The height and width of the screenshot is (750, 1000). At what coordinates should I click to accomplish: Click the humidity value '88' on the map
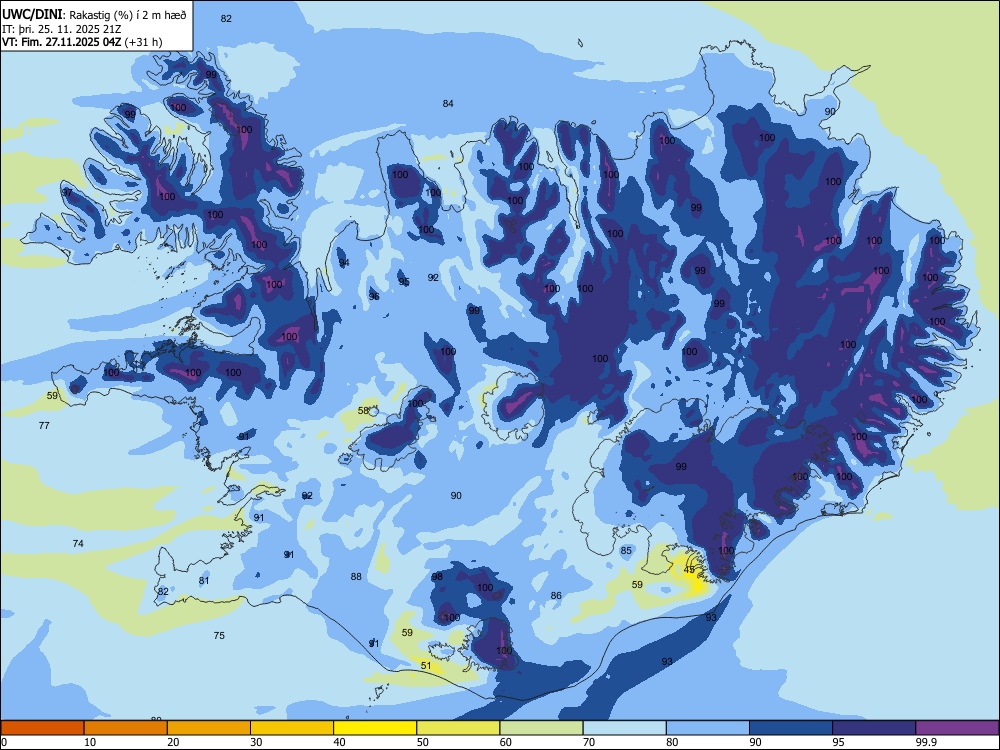pyautogui.click(x=356, y=577)
